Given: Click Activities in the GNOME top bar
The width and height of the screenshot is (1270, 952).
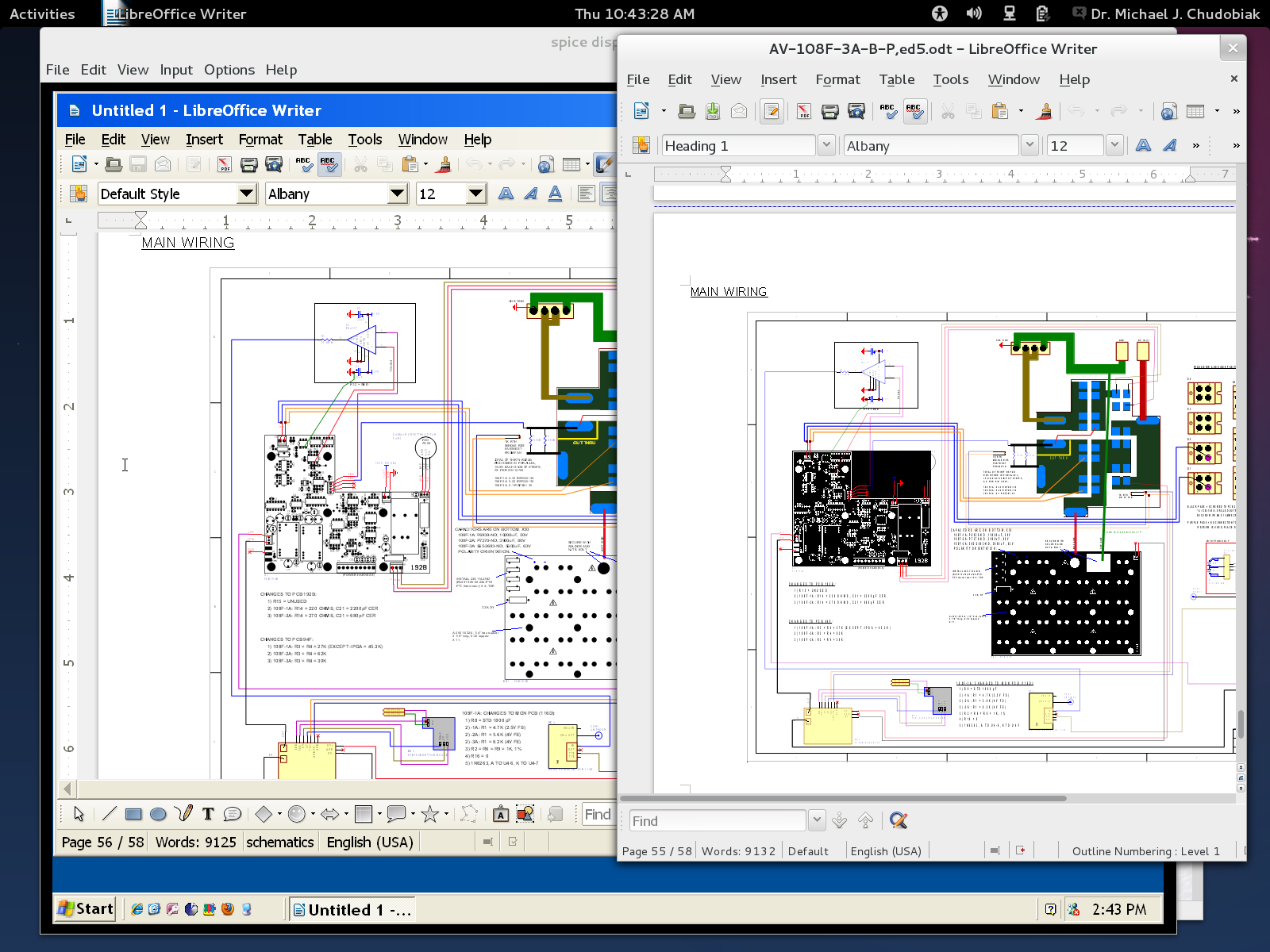Looking at the screenshot, I should (x=42, y=13).
